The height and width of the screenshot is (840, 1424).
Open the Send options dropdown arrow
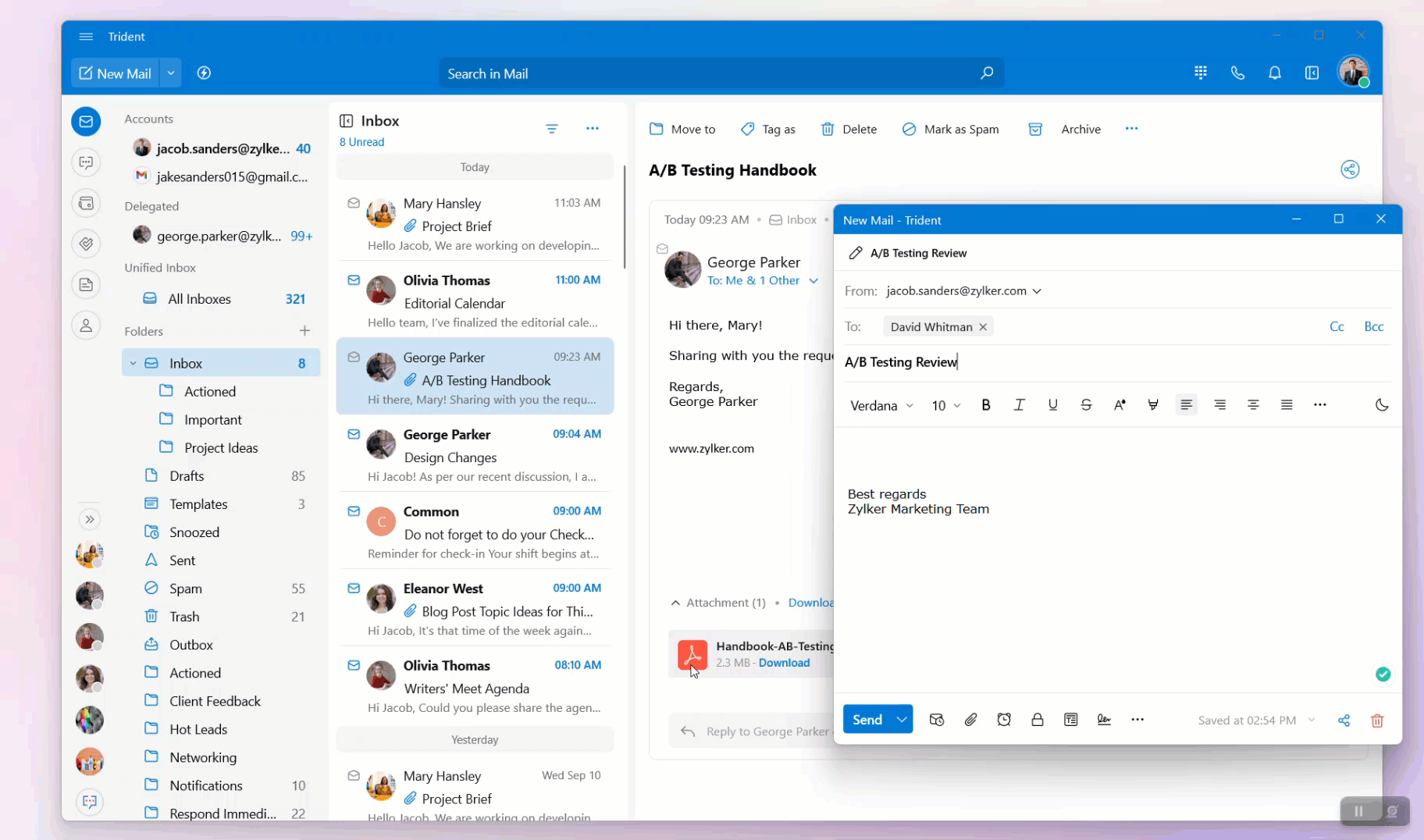click(x=902, y=719)
